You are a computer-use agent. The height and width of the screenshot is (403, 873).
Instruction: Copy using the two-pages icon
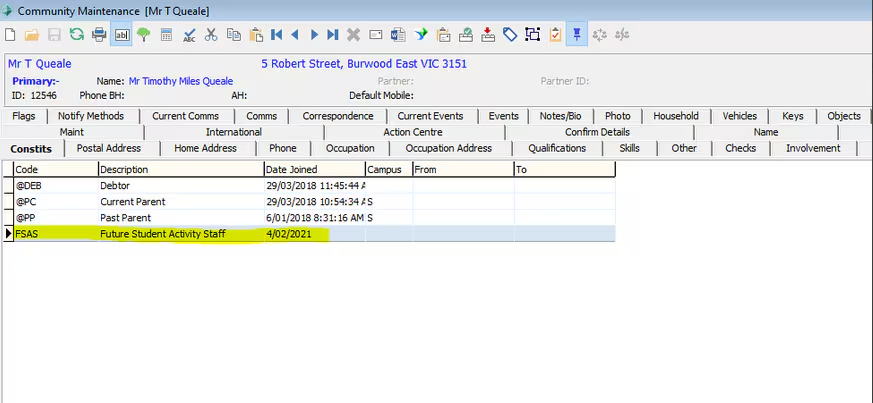pyautogui.click(x=233, y=35)
